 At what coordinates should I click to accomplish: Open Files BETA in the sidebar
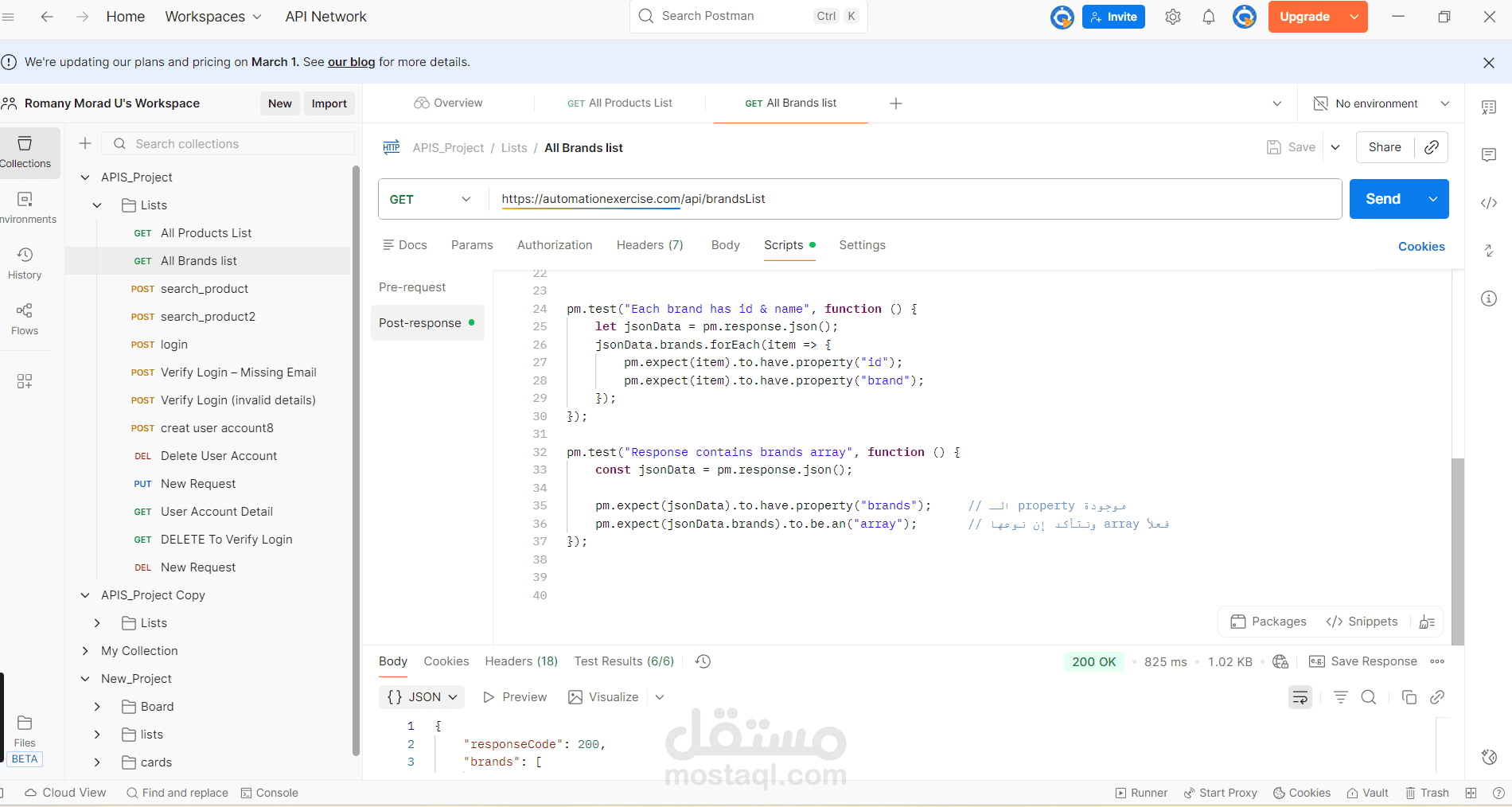click(x=25, y=740)
